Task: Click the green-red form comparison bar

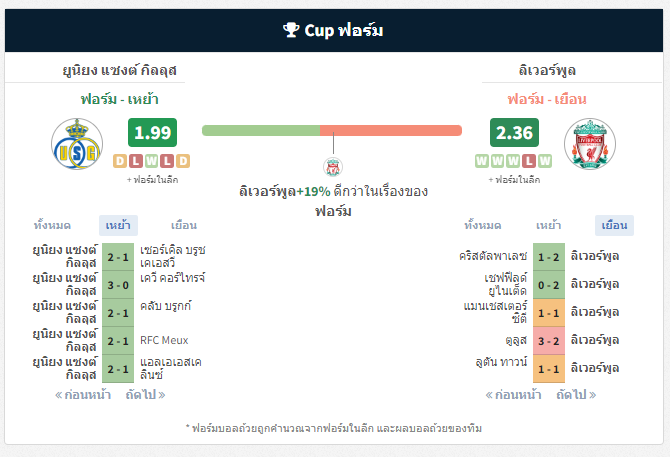Action: coord(332,130)
